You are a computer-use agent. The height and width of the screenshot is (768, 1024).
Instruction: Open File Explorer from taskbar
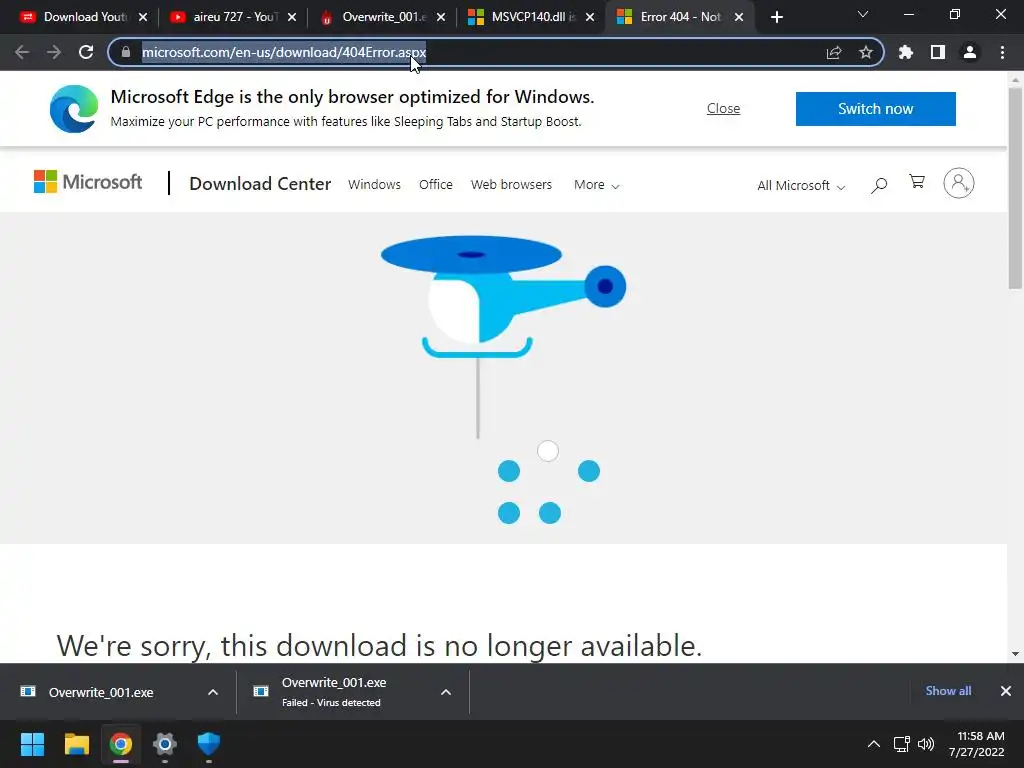pyautogui.click(x=76, y=744)
